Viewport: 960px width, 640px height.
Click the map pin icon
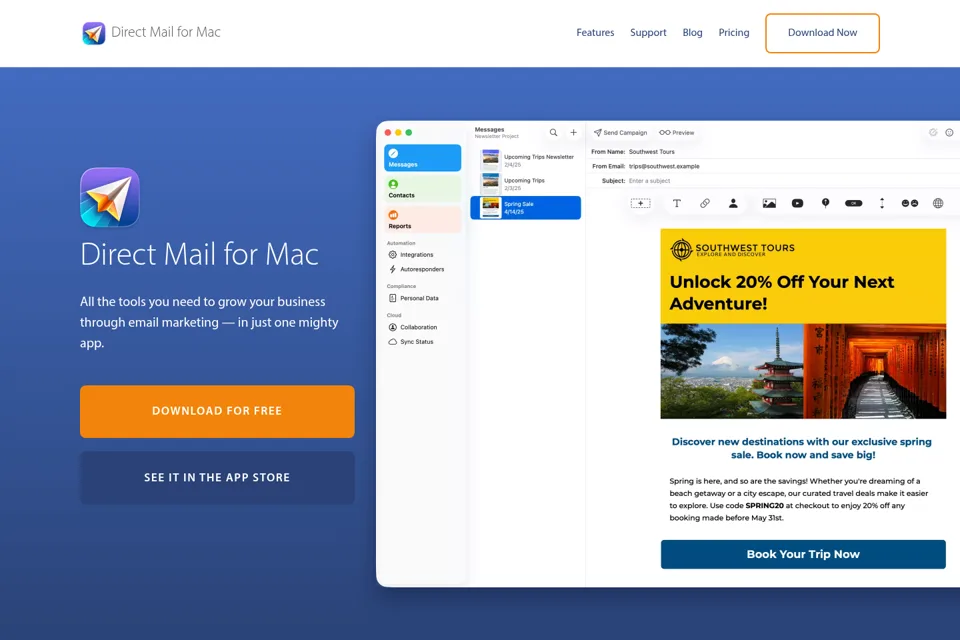(825, 203)
